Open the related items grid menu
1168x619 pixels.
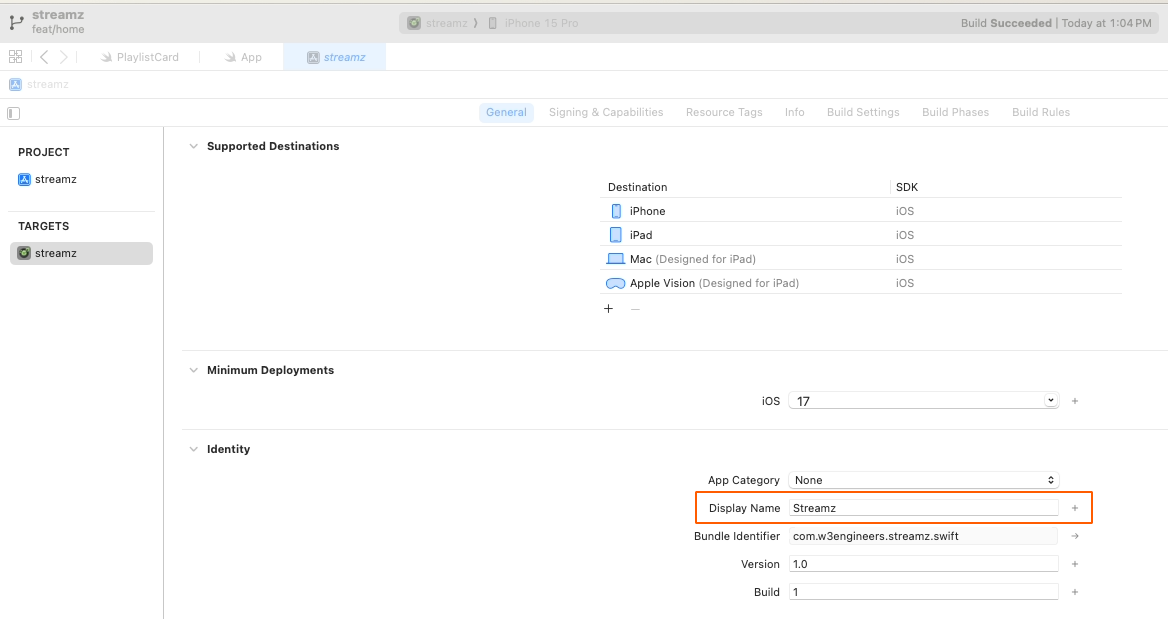pyautogui.click(x=16, y=57)
